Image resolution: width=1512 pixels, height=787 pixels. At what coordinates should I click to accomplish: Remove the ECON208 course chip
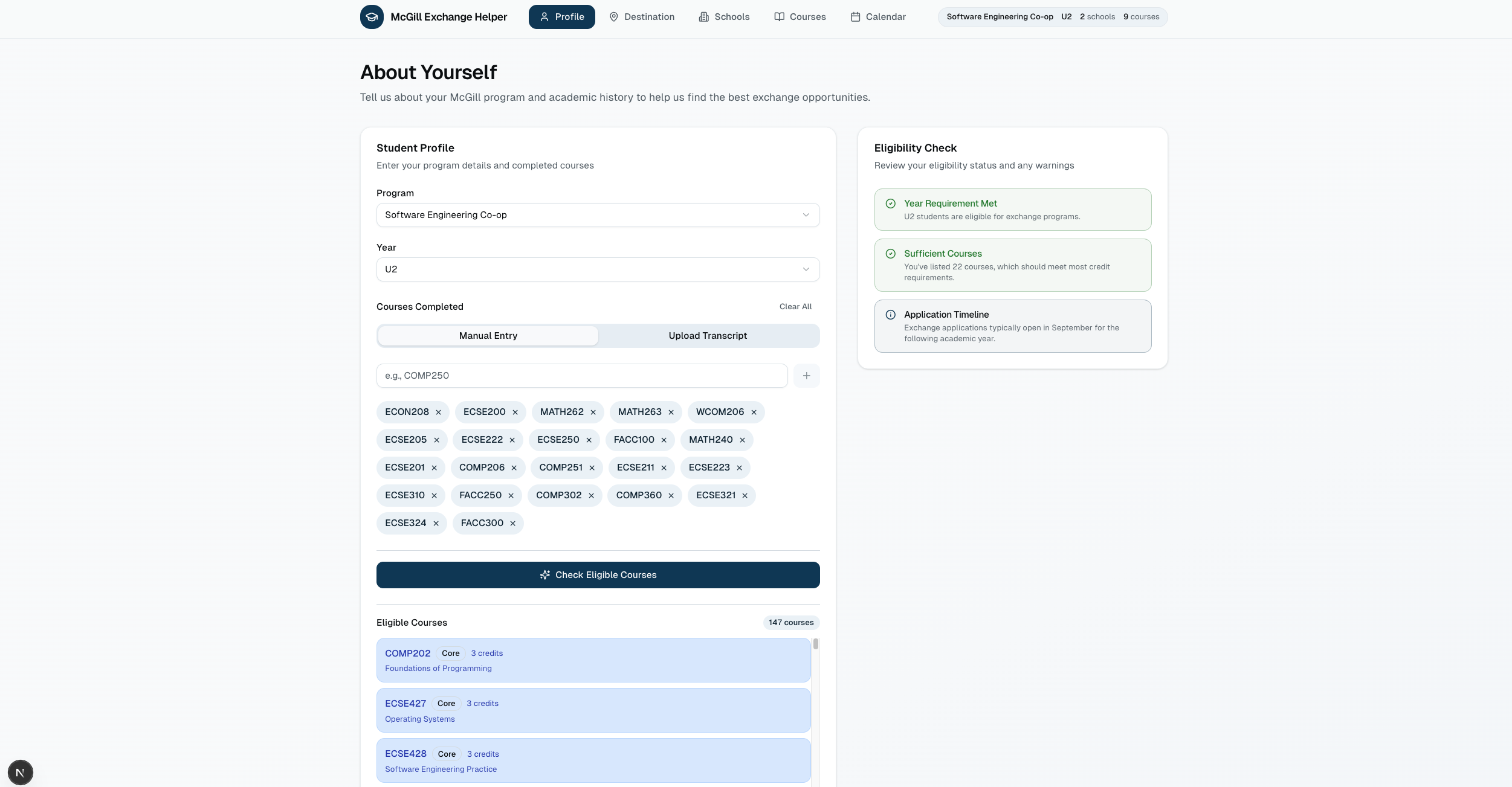coord(438,413)
